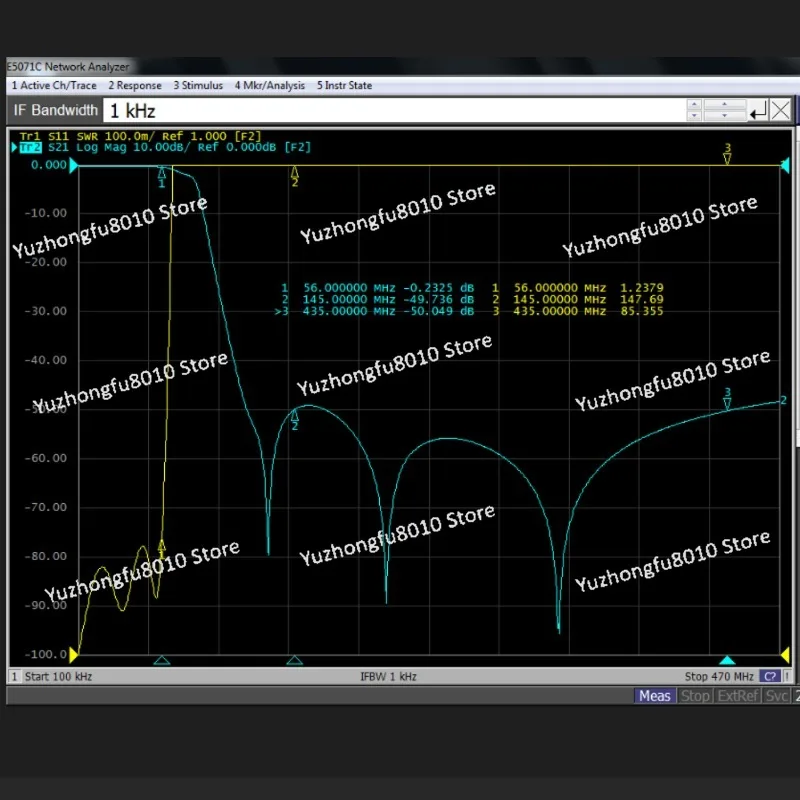Click the Svc status indicator
The image size is (800, 800).
point(777,696)
